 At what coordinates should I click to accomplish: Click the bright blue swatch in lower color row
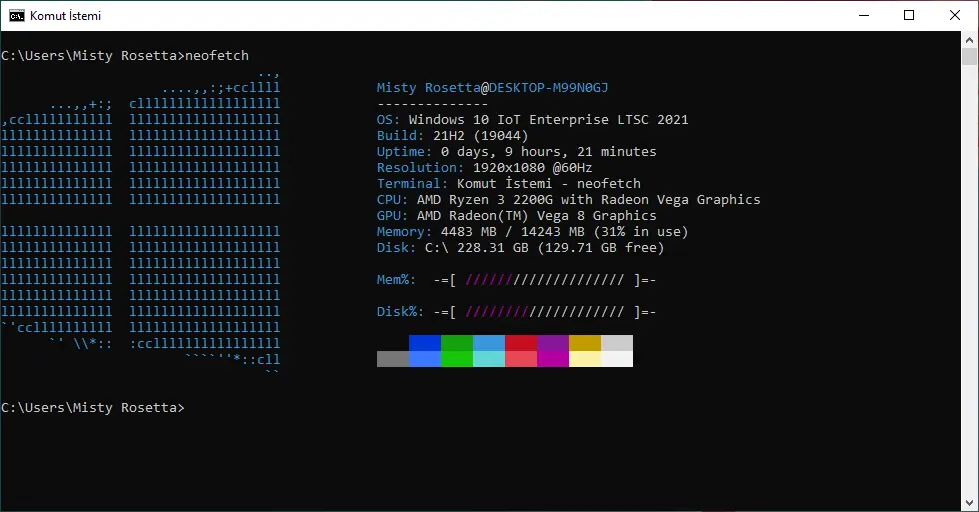click(x=425, y=359)
